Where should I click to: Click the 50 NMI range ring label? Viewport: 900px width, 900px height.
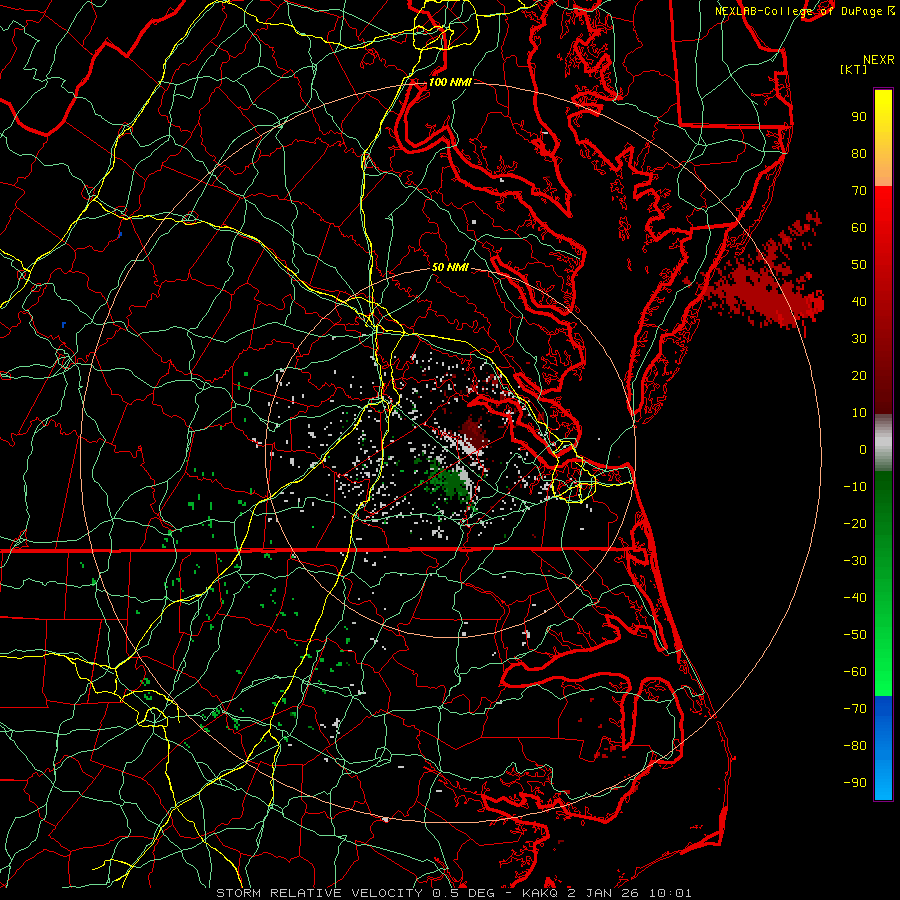pyautogui.click(x=450, y=267)
